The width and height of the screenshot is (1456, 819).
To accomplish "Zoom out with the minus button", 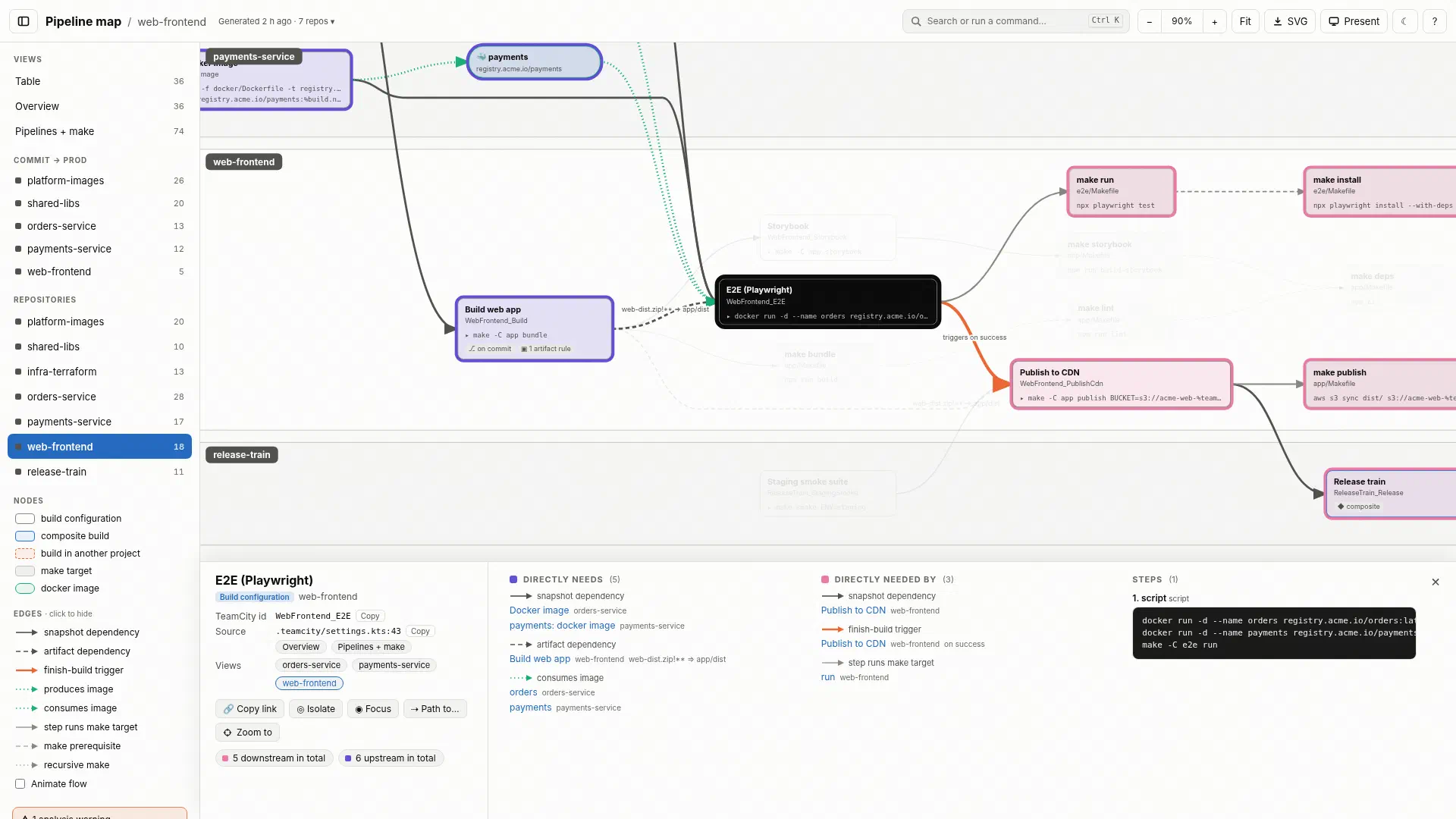I will (1149, 21).
